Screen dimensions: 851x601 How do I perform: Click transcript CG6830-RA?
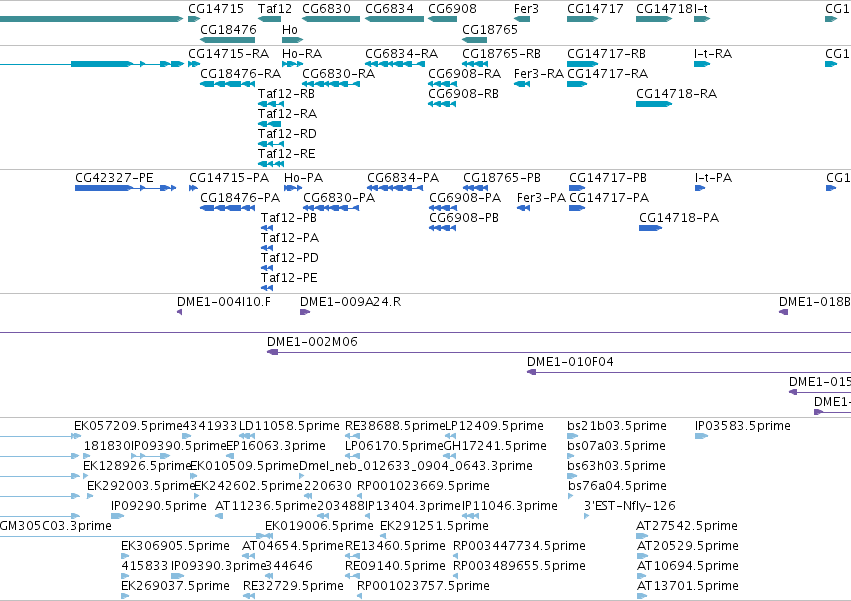(x=339, y=74)
